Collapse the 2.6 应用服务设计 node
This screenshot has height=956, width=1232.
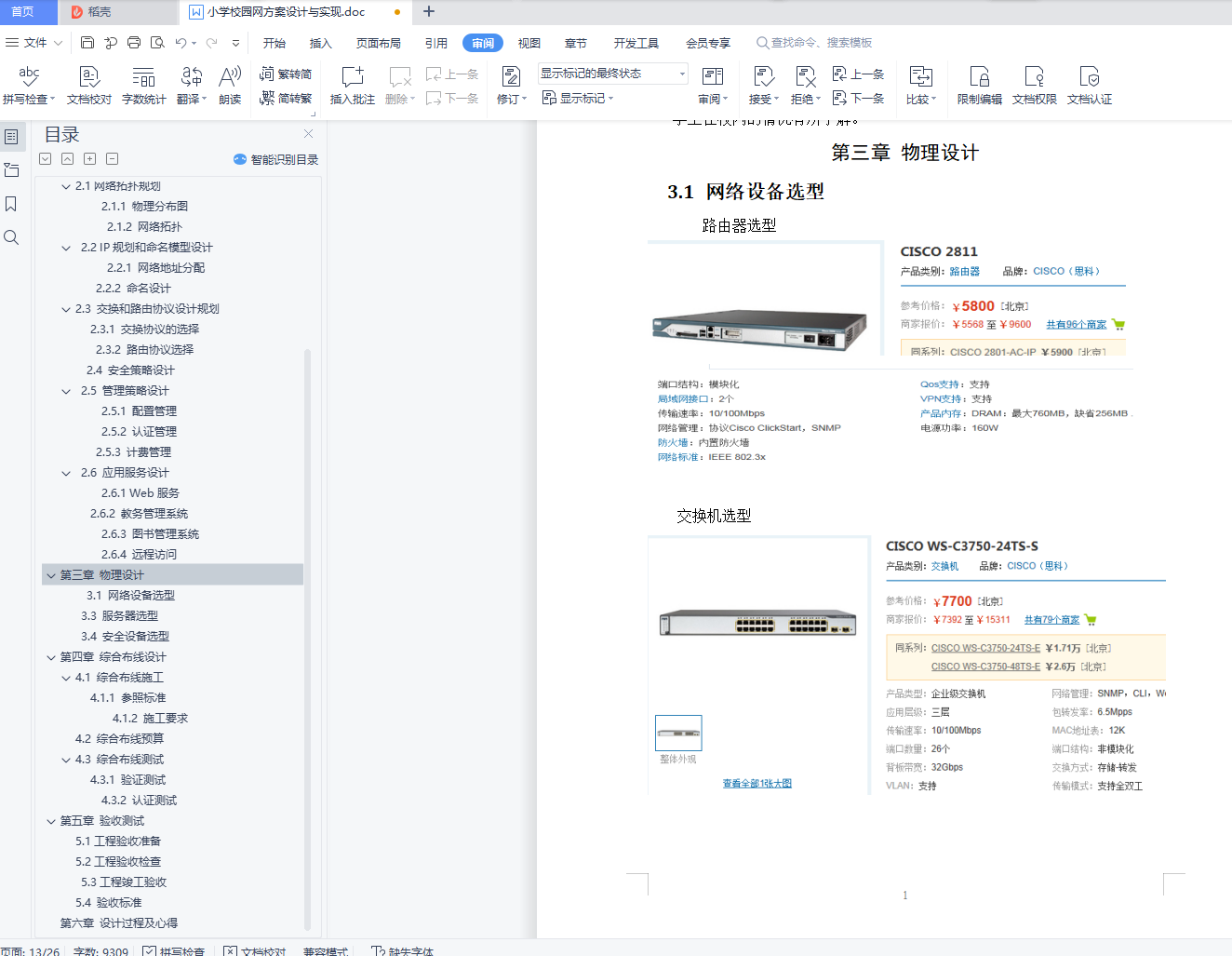point(66,473)
